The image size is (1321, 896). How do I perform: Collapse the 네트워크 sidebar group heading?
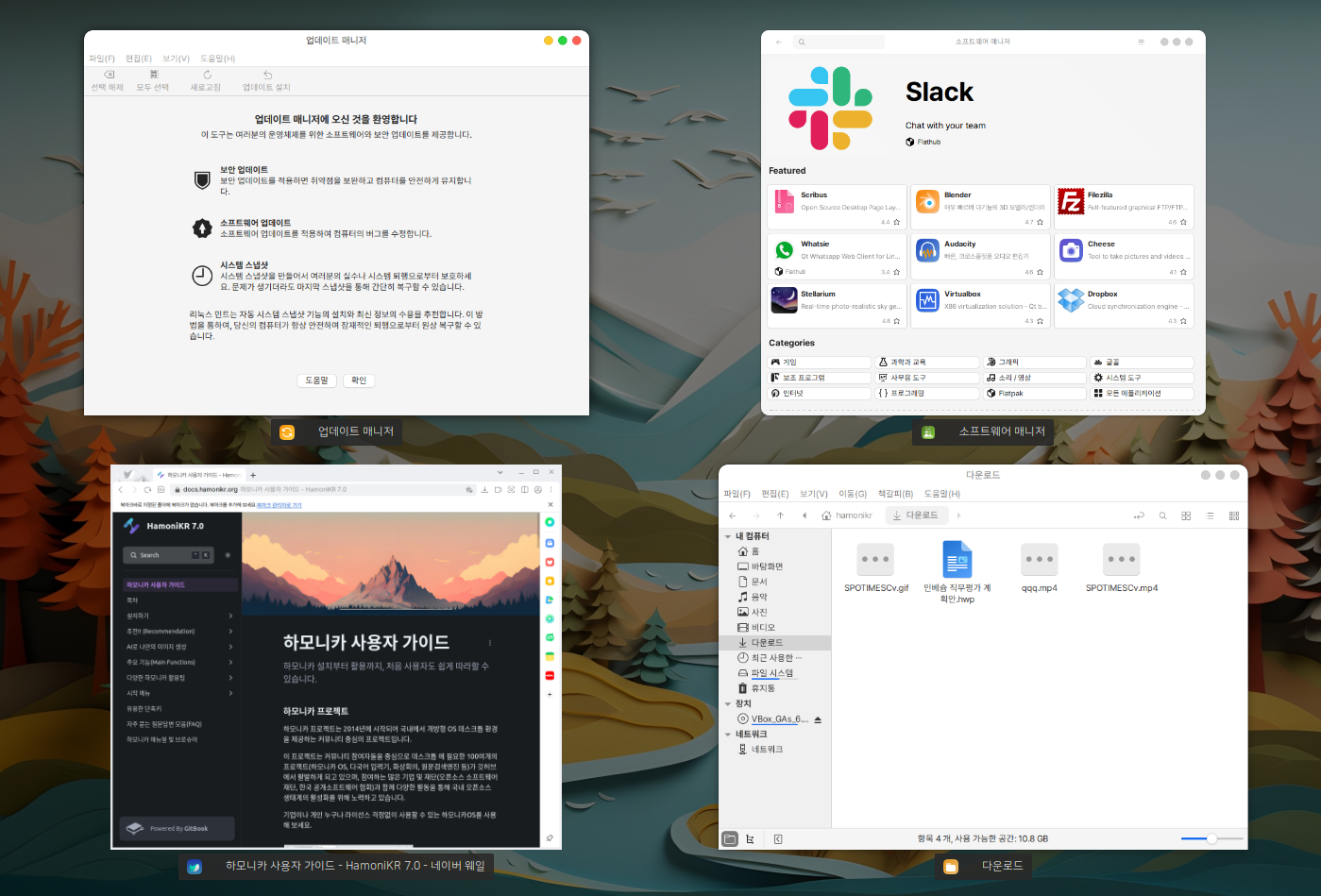(728, 734)
